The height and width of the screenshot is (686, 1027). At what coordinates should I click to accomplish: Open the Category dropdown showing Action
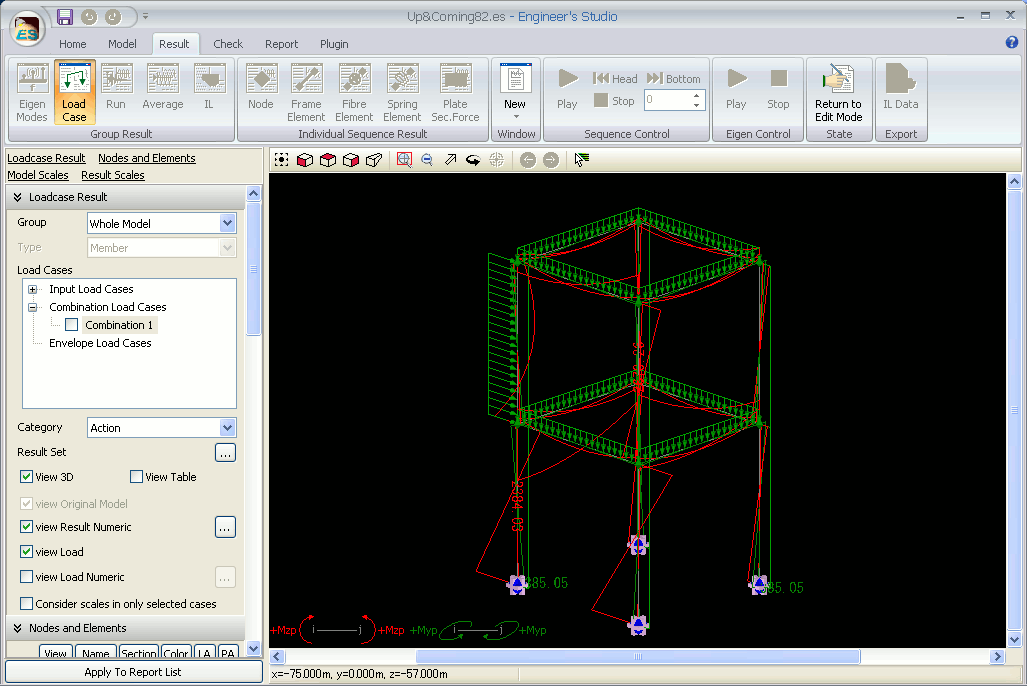click(162, 428)
